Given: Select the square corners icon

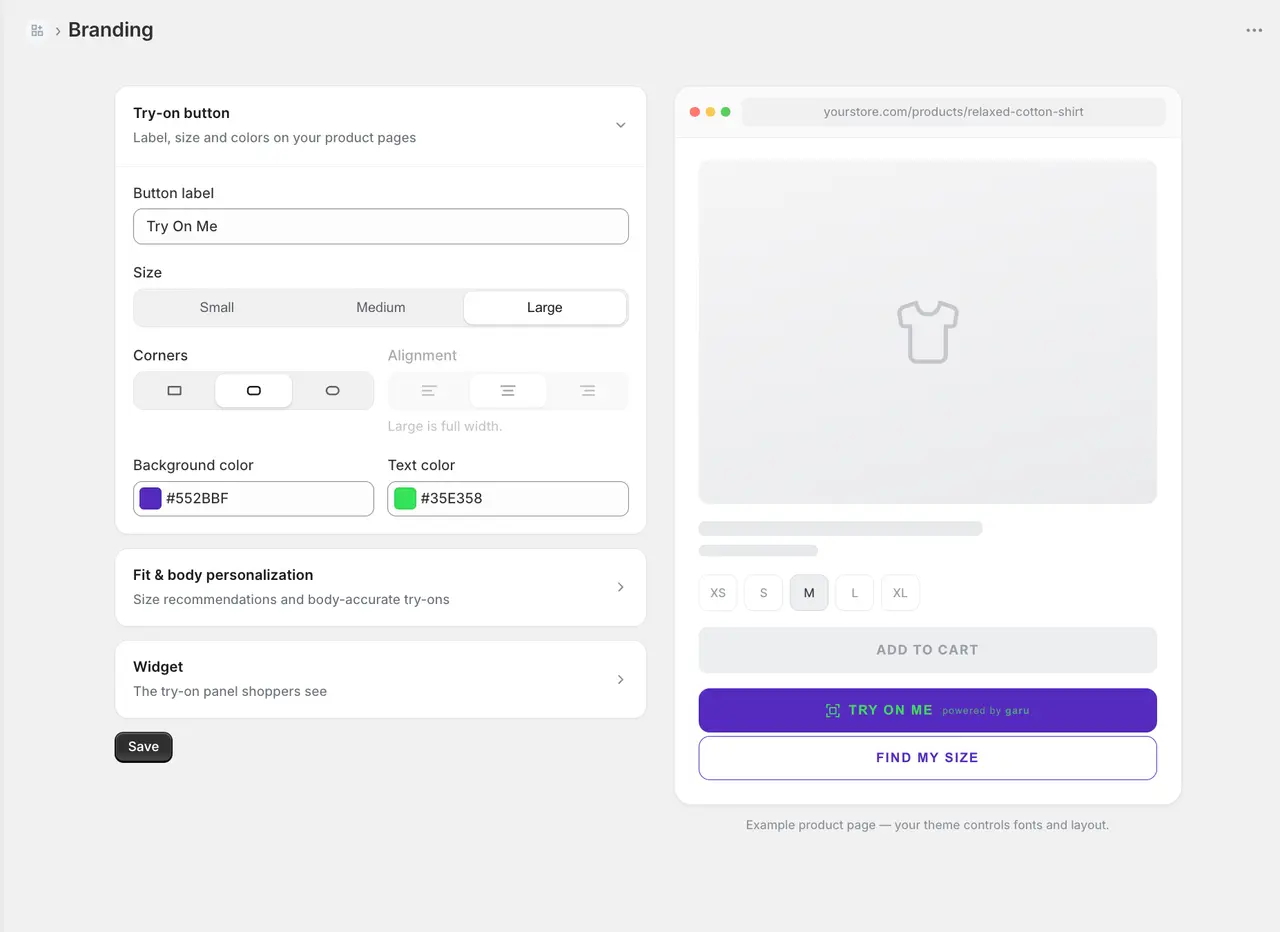Looking at the screenshot, I should [175, 391].
